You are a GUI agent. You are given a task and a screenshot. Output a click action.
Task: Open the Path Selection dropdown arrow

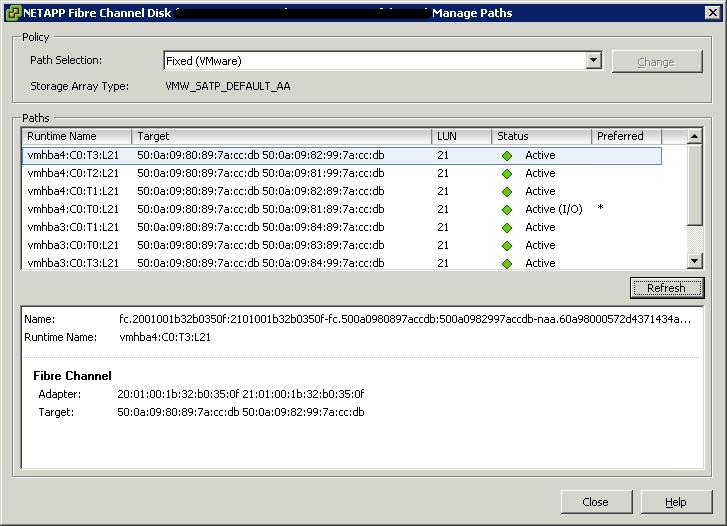click(x=593, y=60)
